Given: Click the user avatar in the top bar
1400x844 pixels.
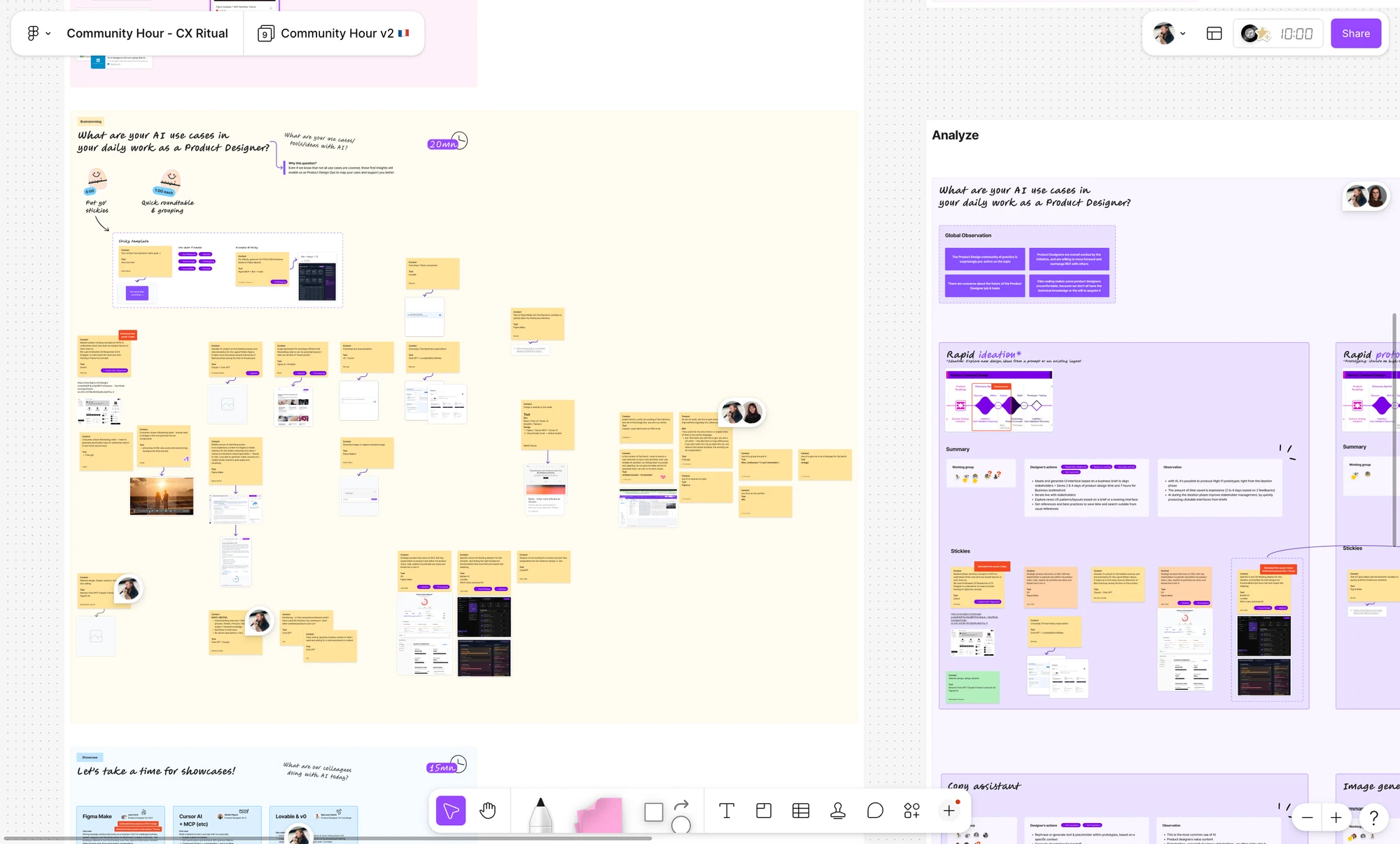Looking at the screenshot, I should pyautogui.click(x=1164, y=33).
